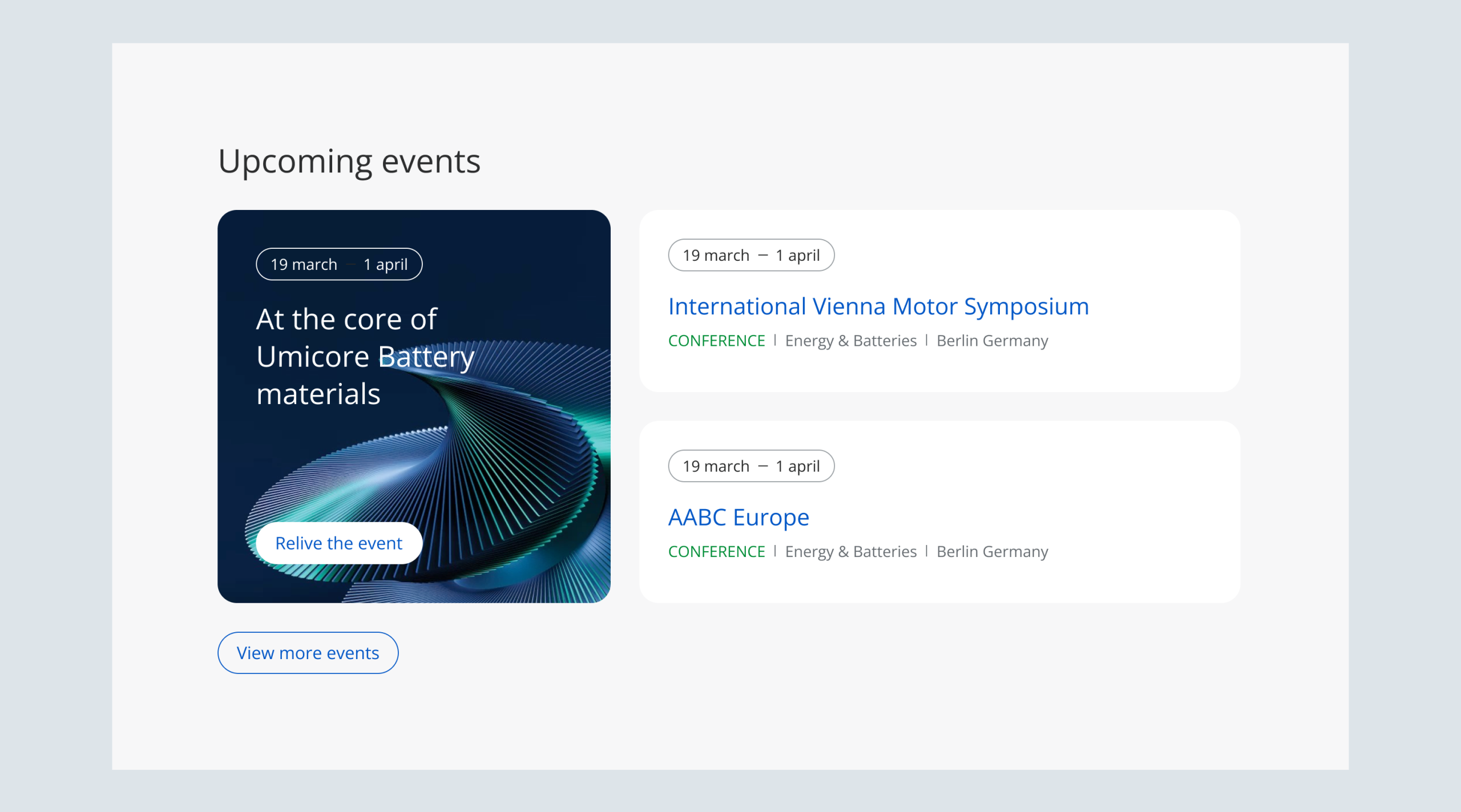Open the "View more events" button
The height and width of the screenshot is (812, 1461).
coord(308,653)
